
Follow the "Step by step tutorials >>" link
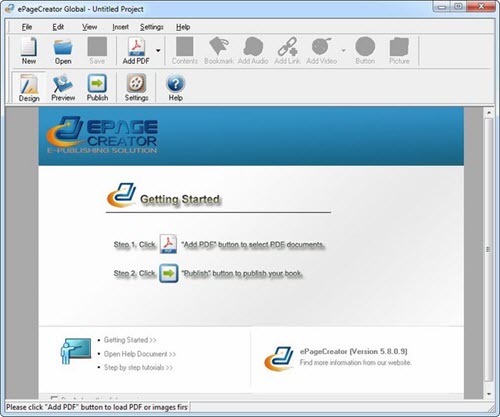(138, 367)
